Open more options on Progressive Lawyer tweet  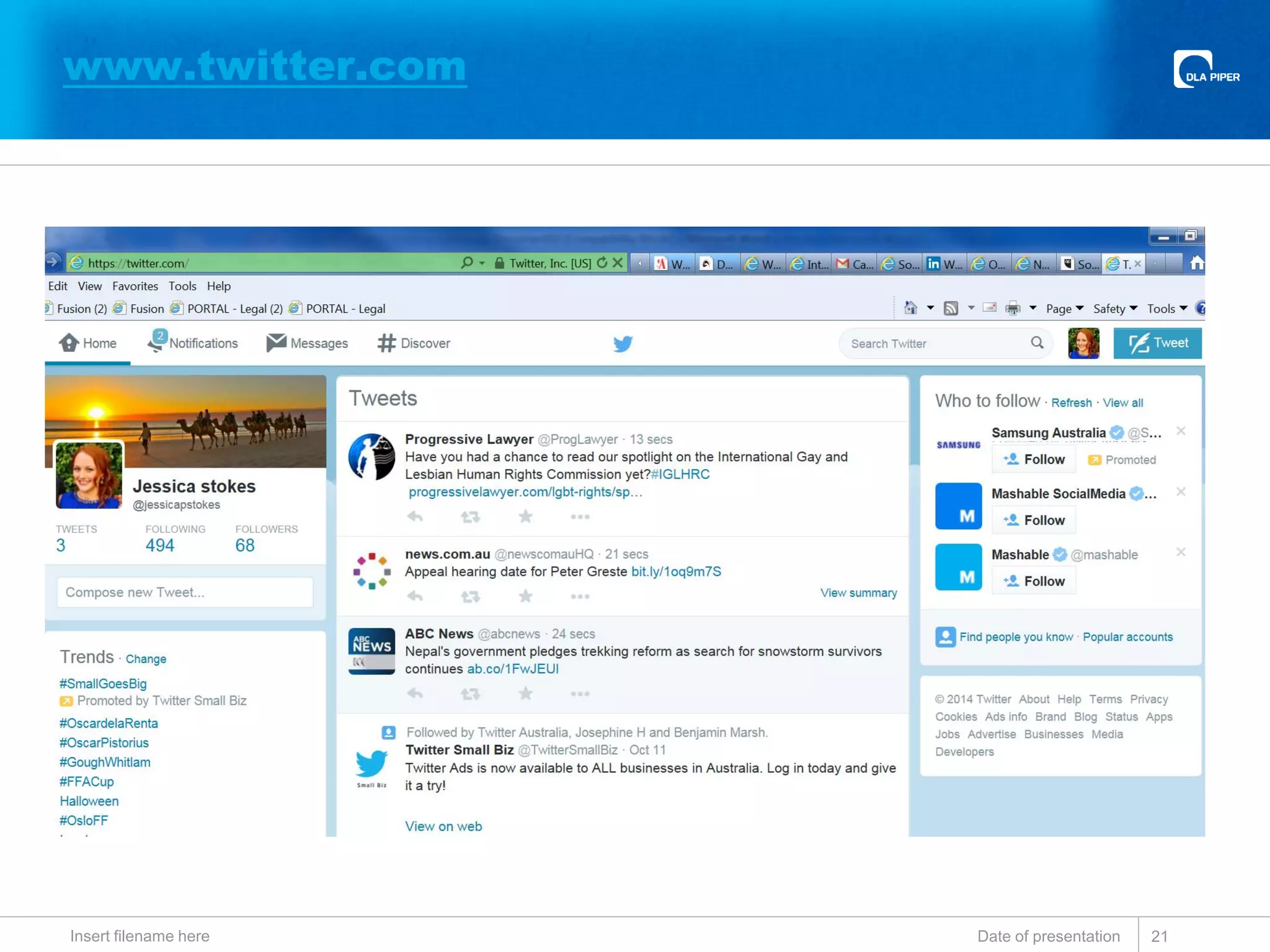(x=580, y=516)
